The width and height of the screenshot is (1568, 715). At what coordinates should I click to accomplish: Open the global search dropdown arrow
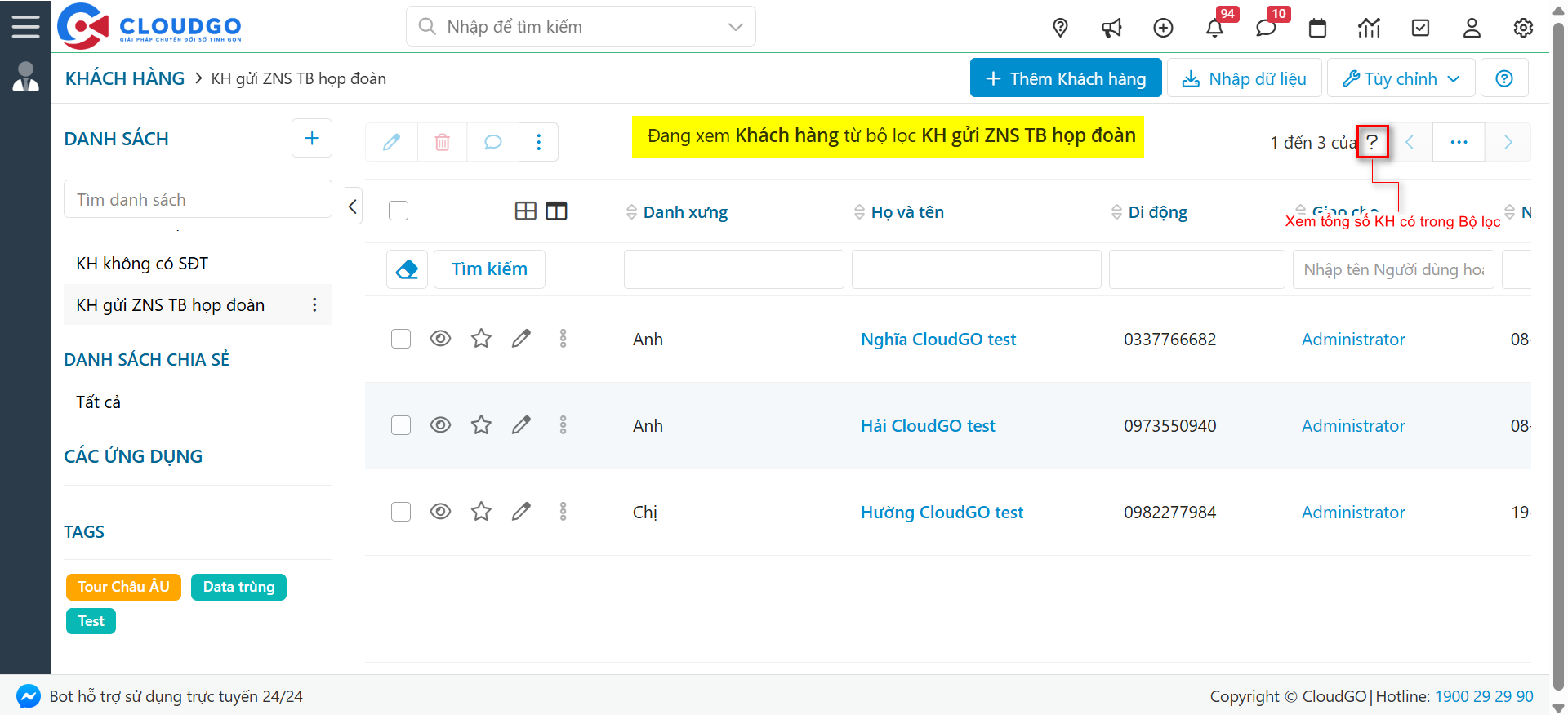coord(735,27)
